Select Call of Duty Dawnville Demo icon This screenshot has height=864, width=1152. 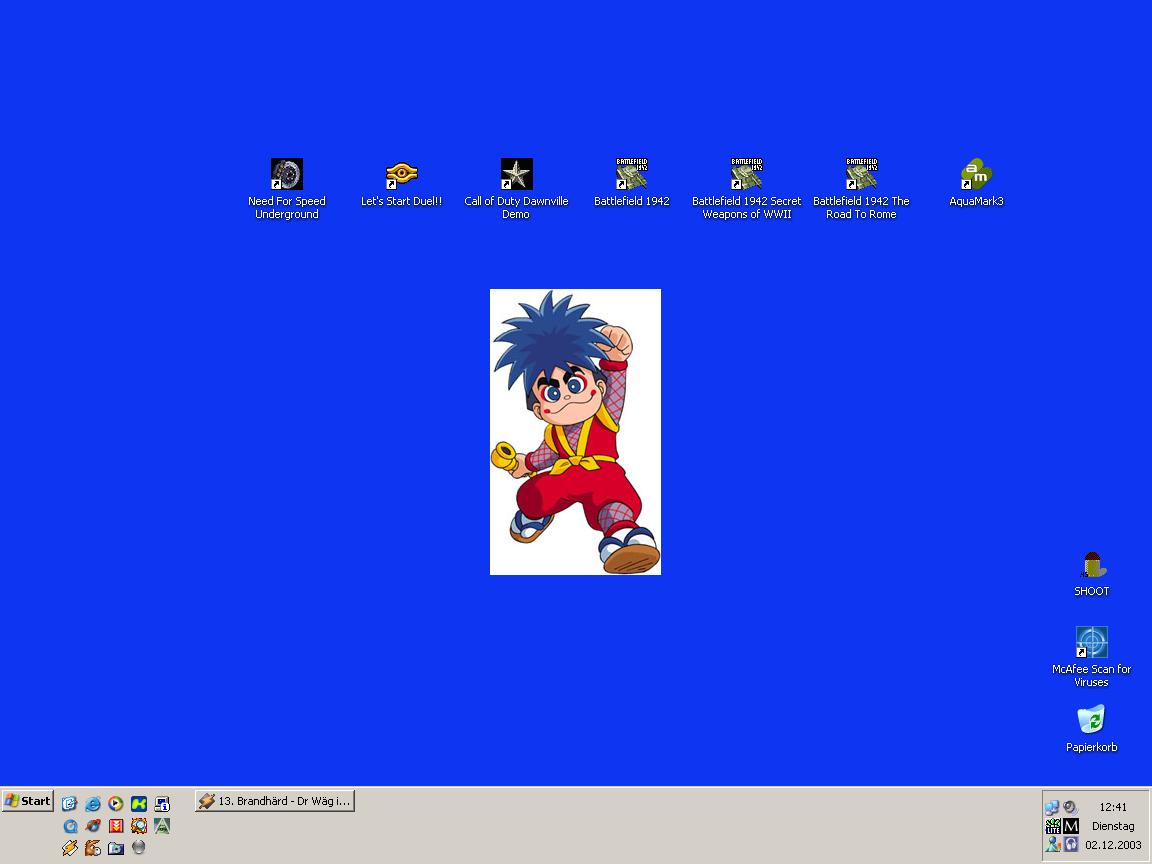[x=516, y=189]
